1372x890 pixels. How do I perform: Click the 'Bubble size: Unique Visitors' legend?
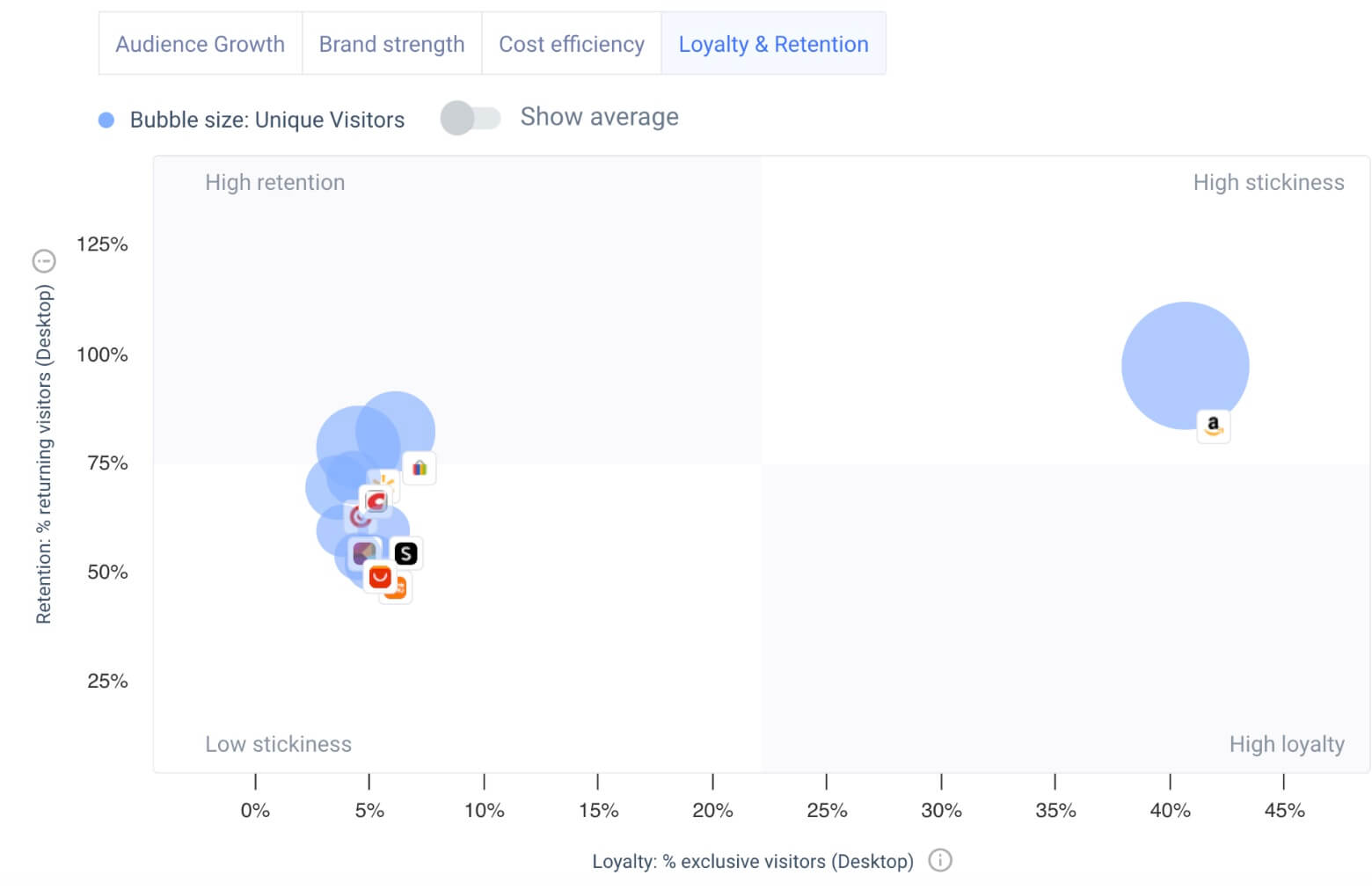point(266,120)
